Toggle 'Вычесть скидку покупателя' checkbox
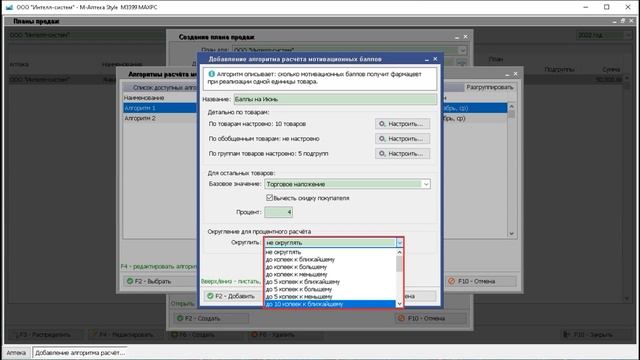This screenshot has height=360, width=640. pos(269,198)
